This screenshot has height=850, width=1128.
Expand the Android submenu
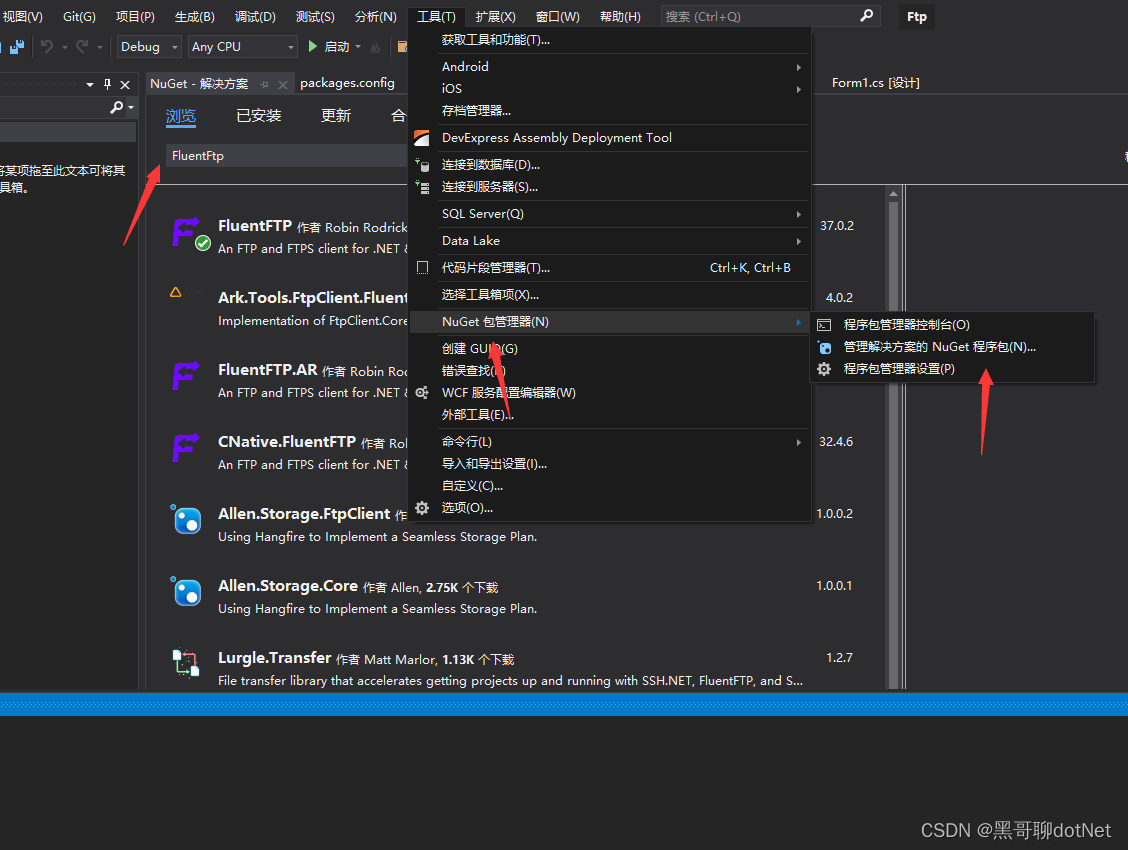click(799, 67)
